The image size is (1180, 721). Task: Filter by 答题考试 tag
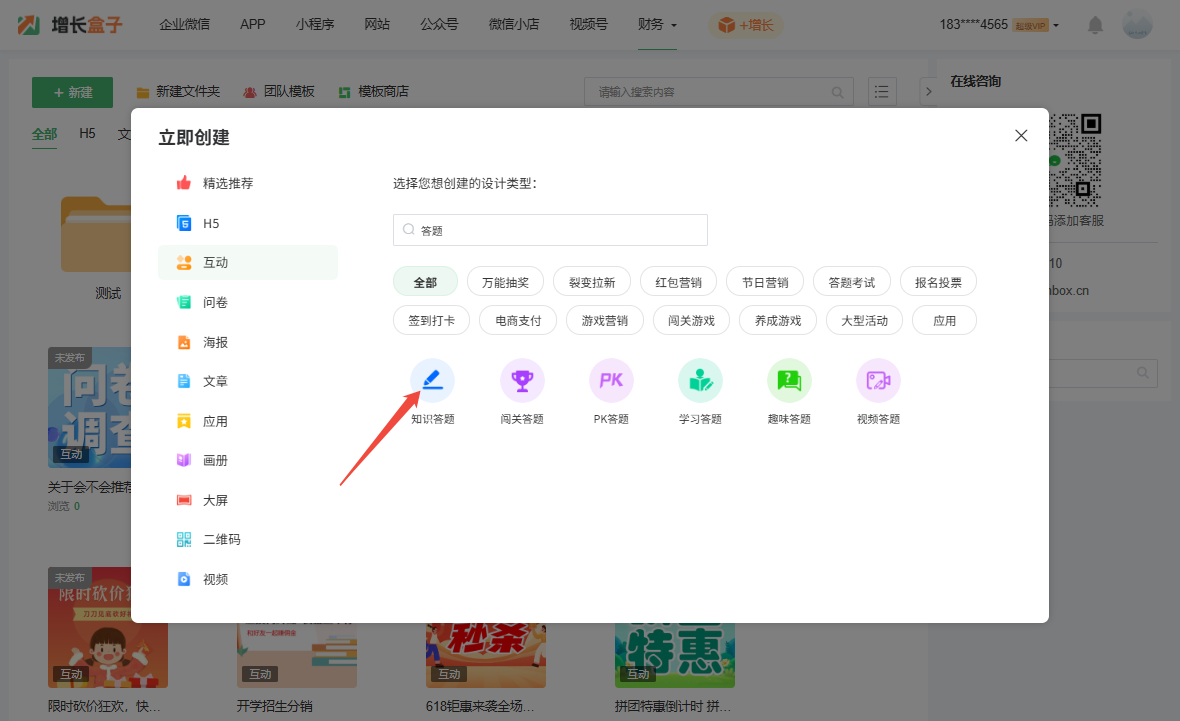851,282
